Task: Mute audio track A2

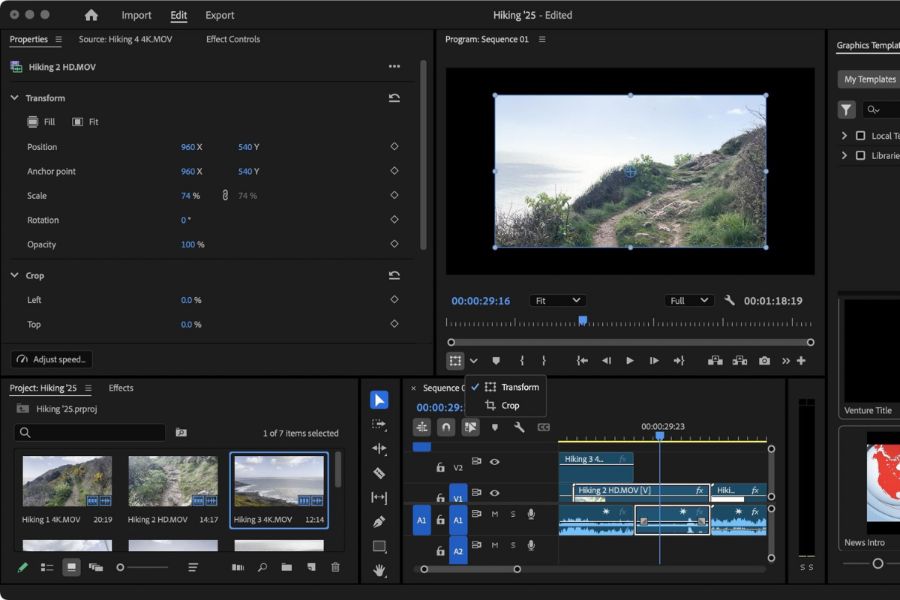Action: click(495, 545)
